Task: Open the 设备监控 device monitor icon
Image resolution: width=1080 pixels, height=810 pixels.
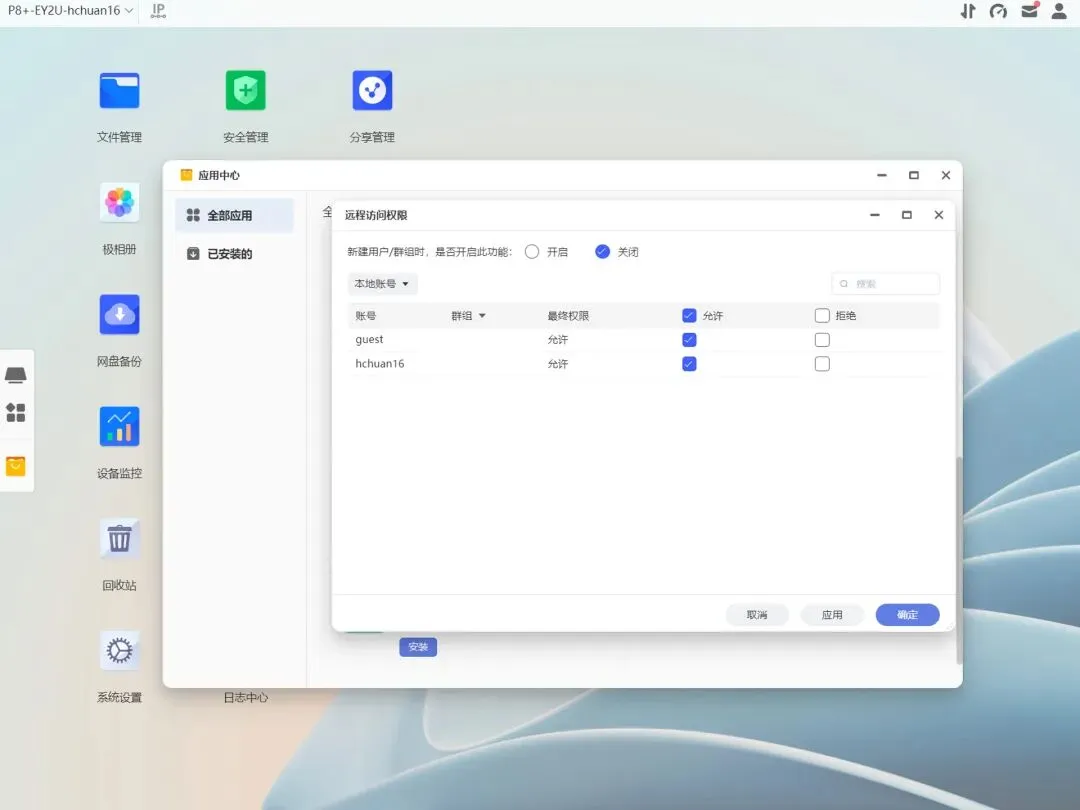Action: (119, 426)
